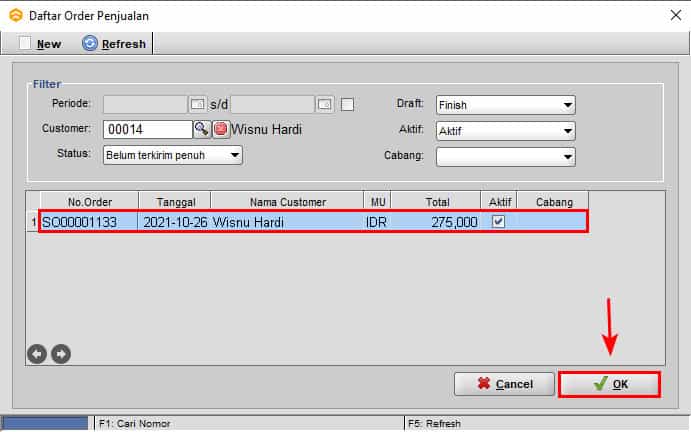Clear customer with the red delete icon
Viewport: 691px width, 432px height.
click(221, 129)
